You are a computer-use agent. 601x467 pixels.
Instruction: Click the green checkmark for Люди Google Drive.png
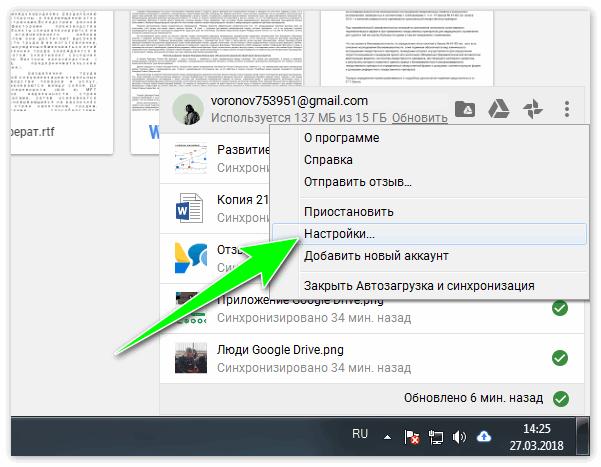tap(560, 358)
